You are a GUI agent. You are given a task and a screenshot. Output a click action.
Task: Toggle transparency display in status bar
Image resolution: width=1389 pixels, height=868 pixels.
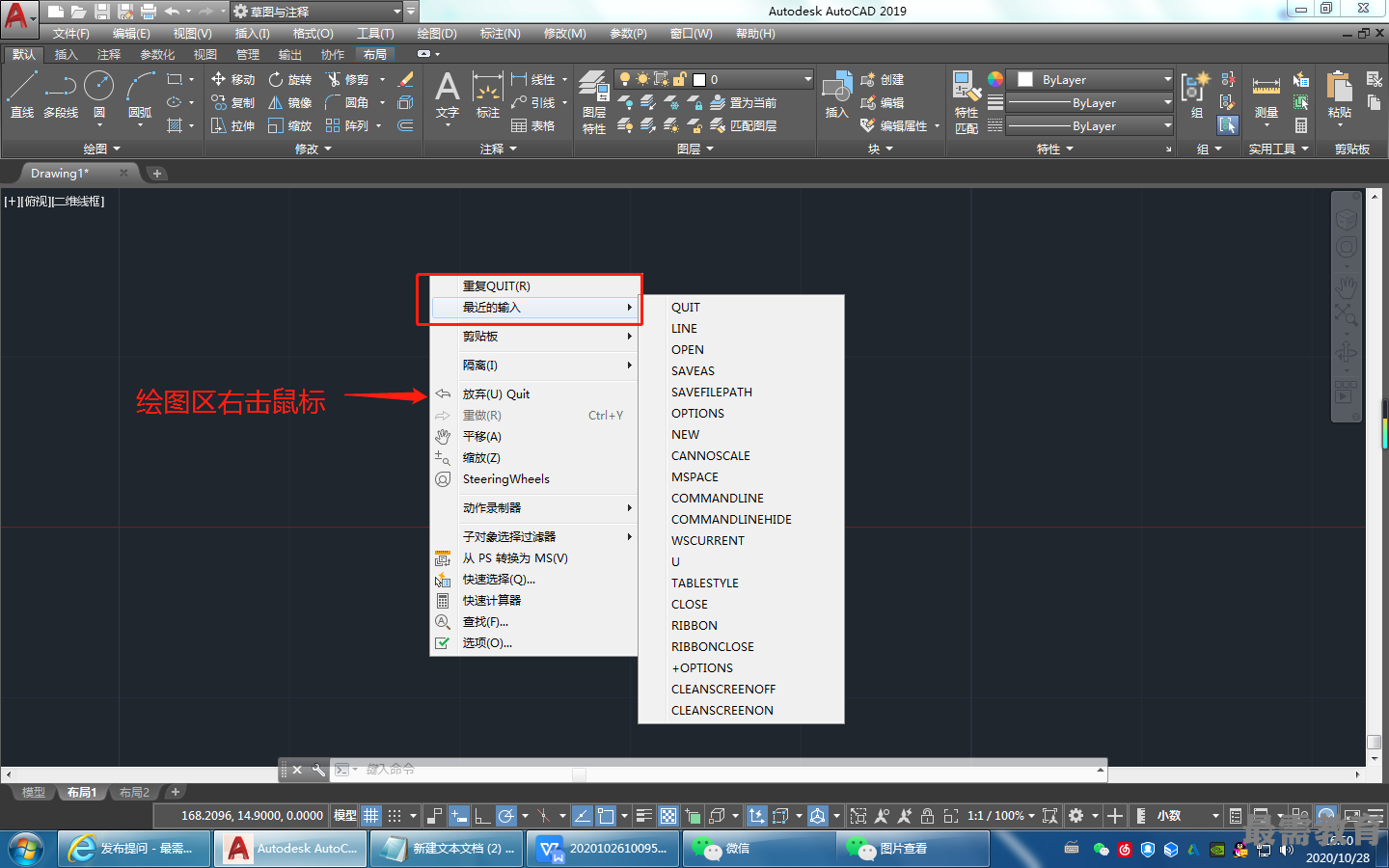pos(668,816)
